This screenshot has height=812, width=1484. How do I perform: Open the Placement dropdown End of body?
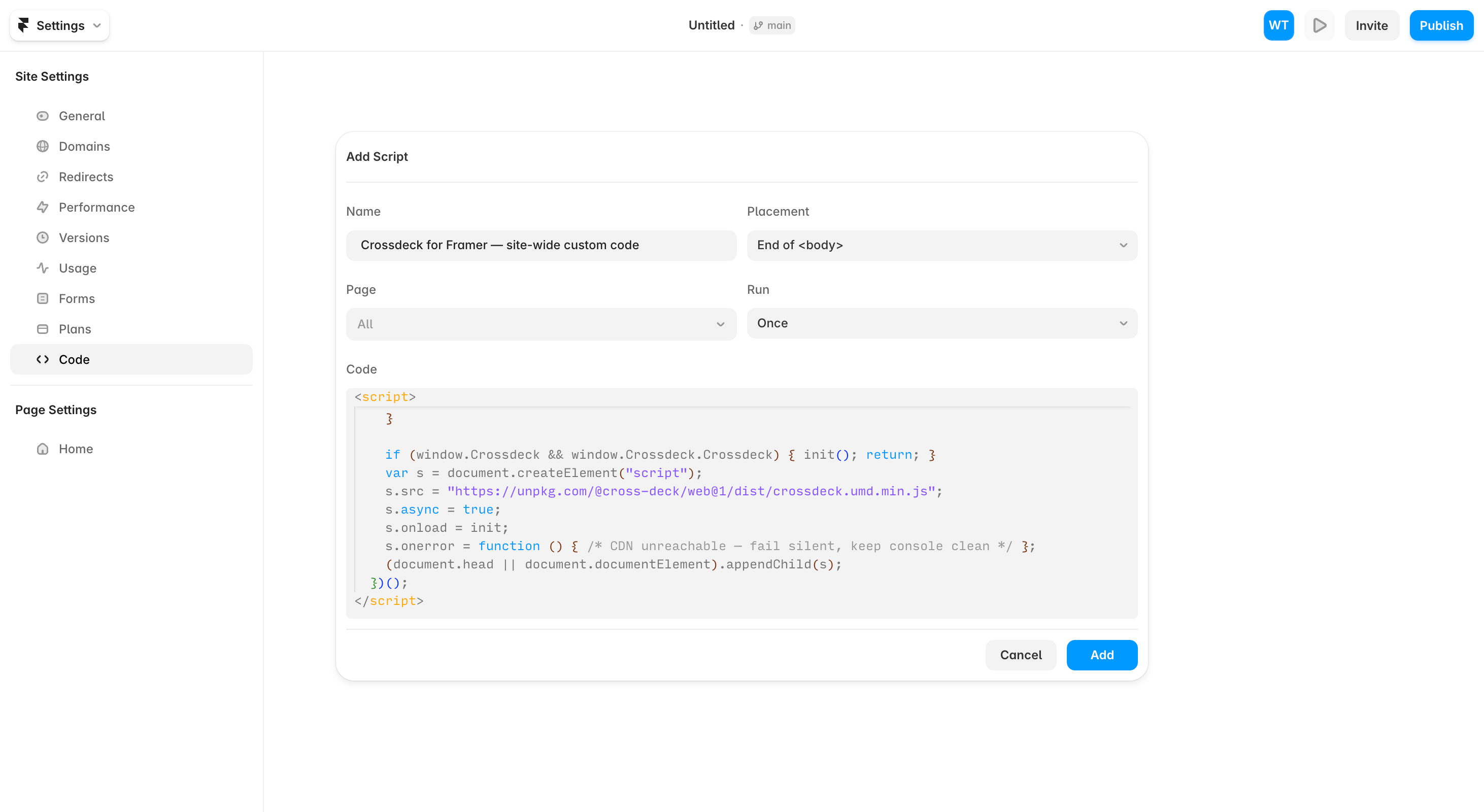tap(942, 245)
